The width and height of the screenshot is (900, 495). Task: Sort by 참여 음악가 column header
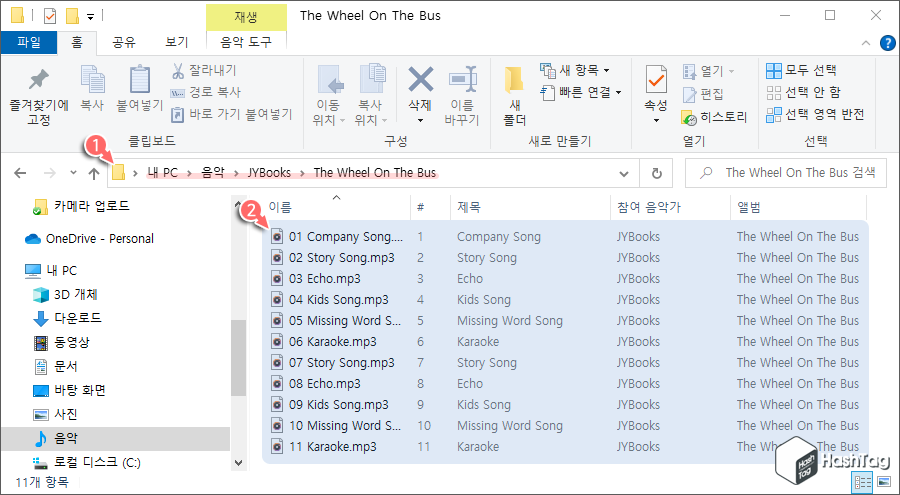(x=670, y=207)
